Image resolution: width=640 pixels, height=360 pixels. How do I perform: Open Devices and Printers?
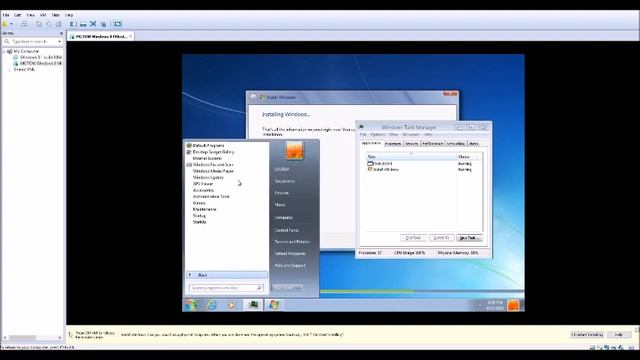click(x=292, y=242)
